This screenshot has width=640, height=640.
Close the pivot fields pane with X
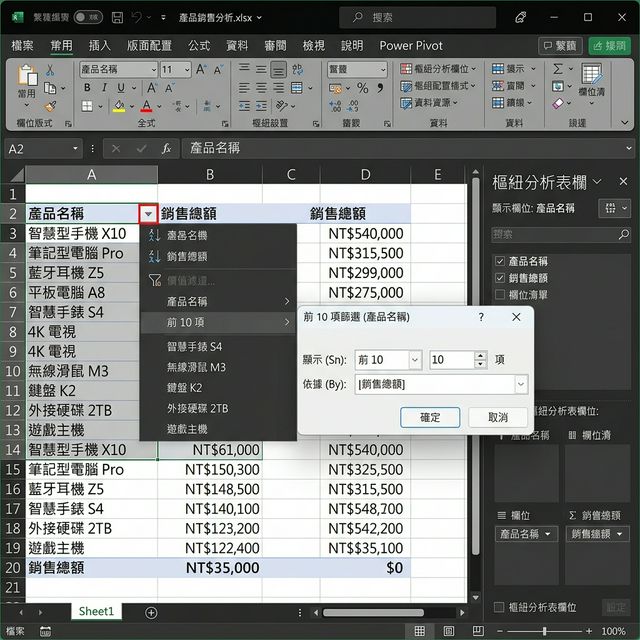[623, 181]
